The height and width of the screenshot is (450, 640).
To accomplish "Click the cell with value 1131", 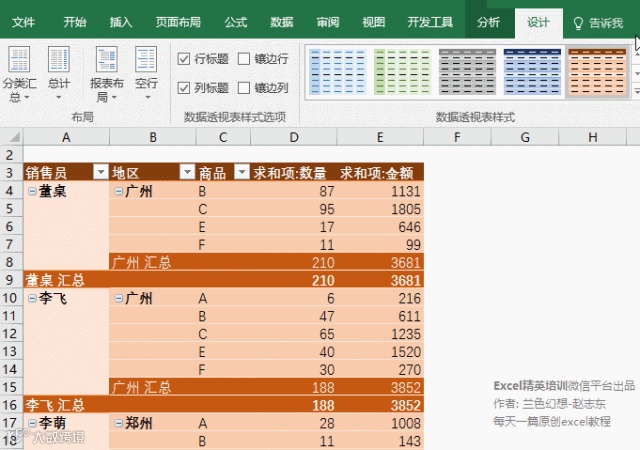I will [x=380, y=191].
